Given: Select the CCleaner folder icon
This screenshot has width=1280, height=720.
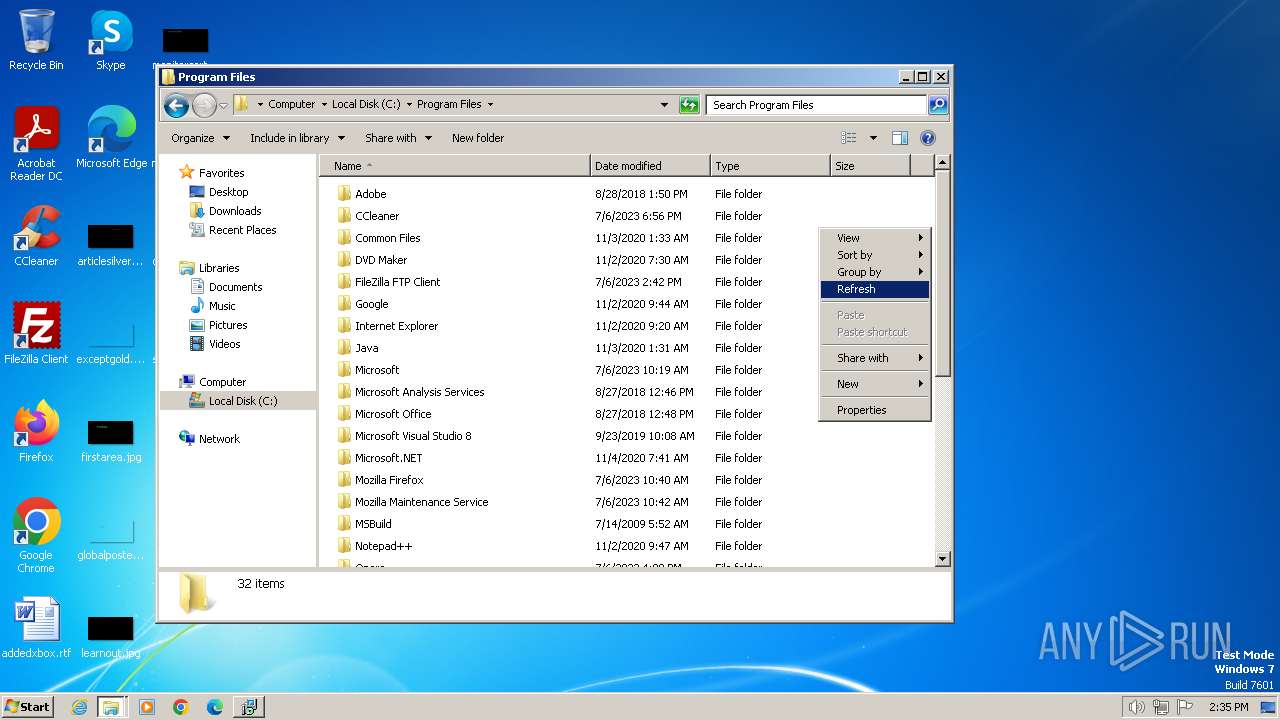Looking at the screenshot, I should [344, 216].
